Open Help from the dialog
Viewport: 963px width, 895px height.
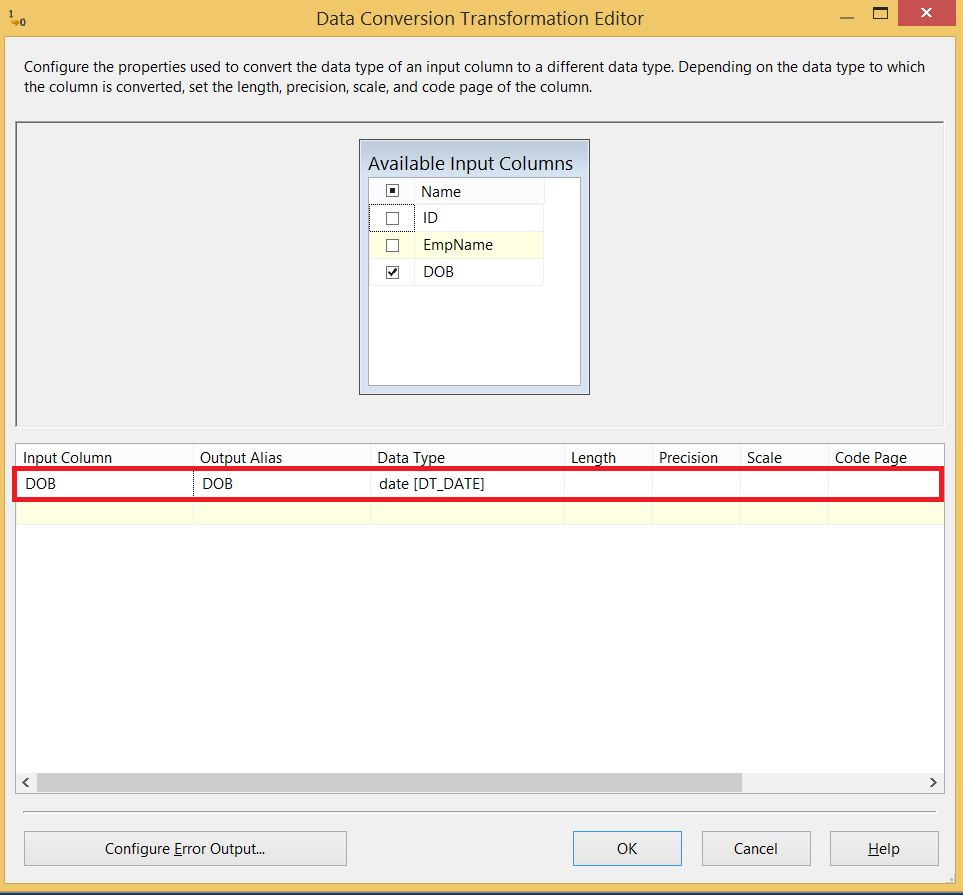pyautogui.click(x=884, y=848)
